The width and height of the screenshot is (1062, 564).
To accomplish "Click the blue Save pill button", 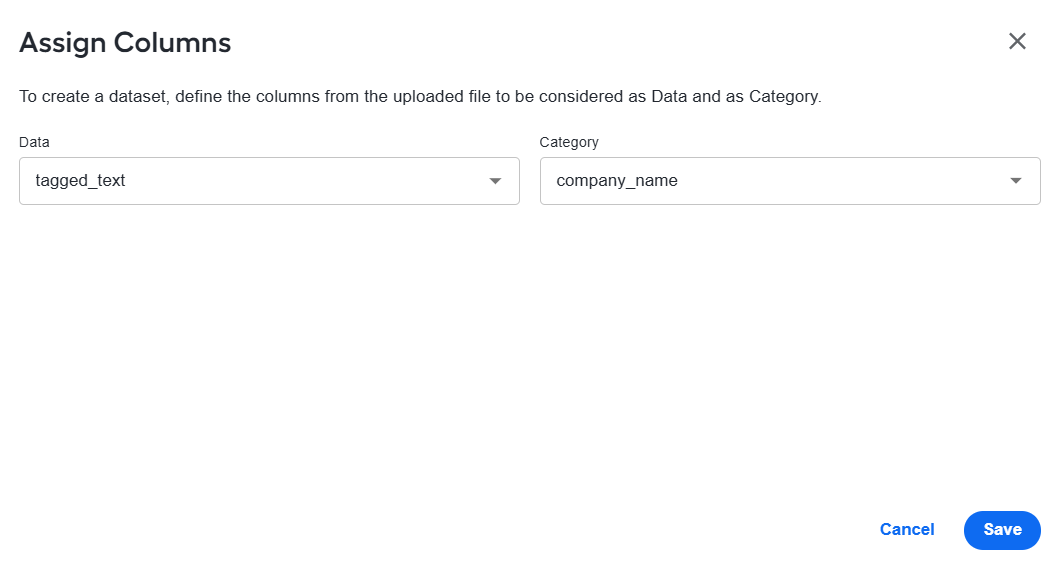I will pyautogui.click(x=1002, y=529).
